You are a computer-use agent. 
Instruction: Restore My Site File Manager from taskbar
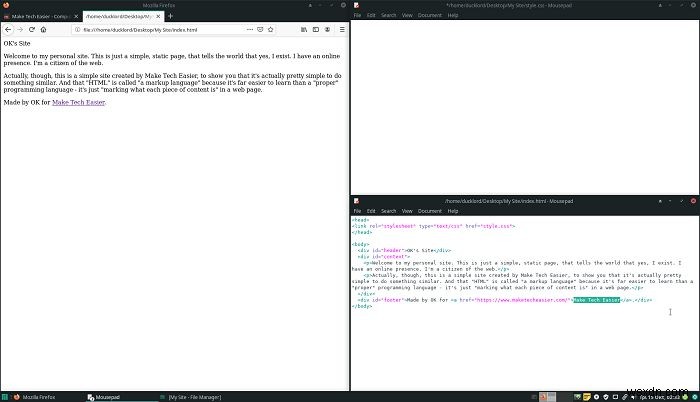coord(191,397)
